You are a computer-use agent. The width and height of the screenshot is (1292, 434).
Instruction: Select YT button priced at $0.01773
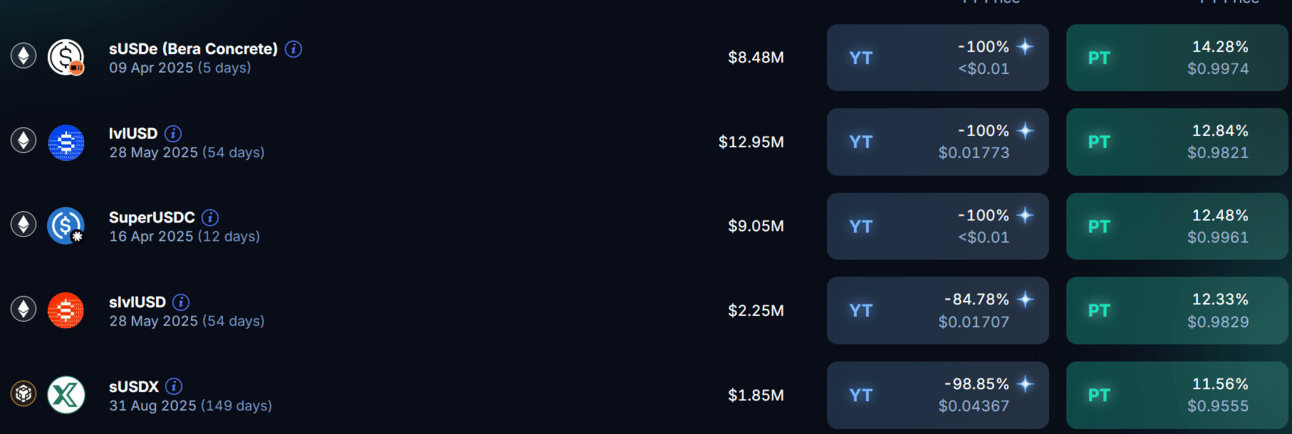[938, 142]
